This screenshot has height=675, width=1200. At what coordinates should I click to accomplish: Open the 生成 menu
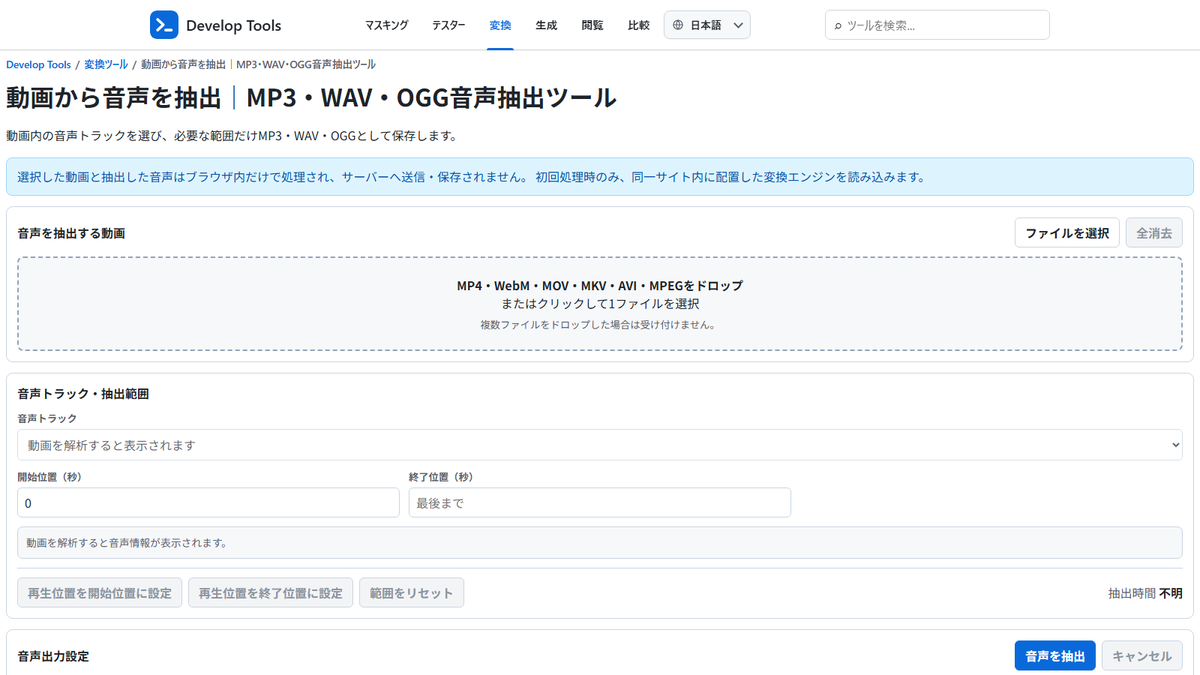[547, 25]
